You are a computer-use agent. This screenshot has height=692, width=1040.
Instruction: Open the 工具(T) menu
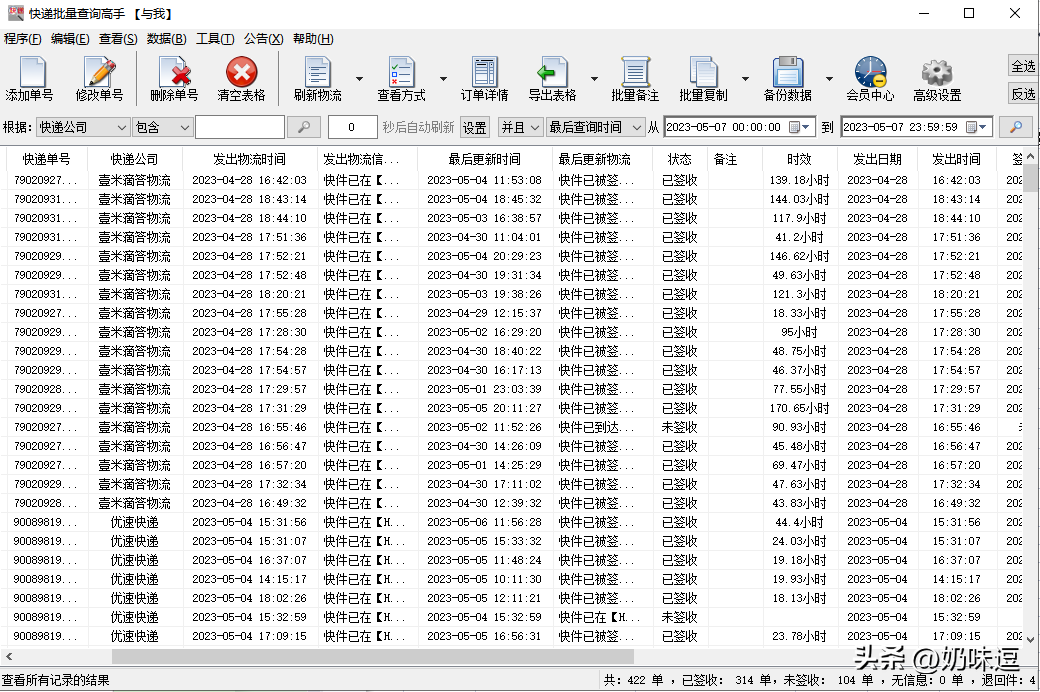(215, 39)
